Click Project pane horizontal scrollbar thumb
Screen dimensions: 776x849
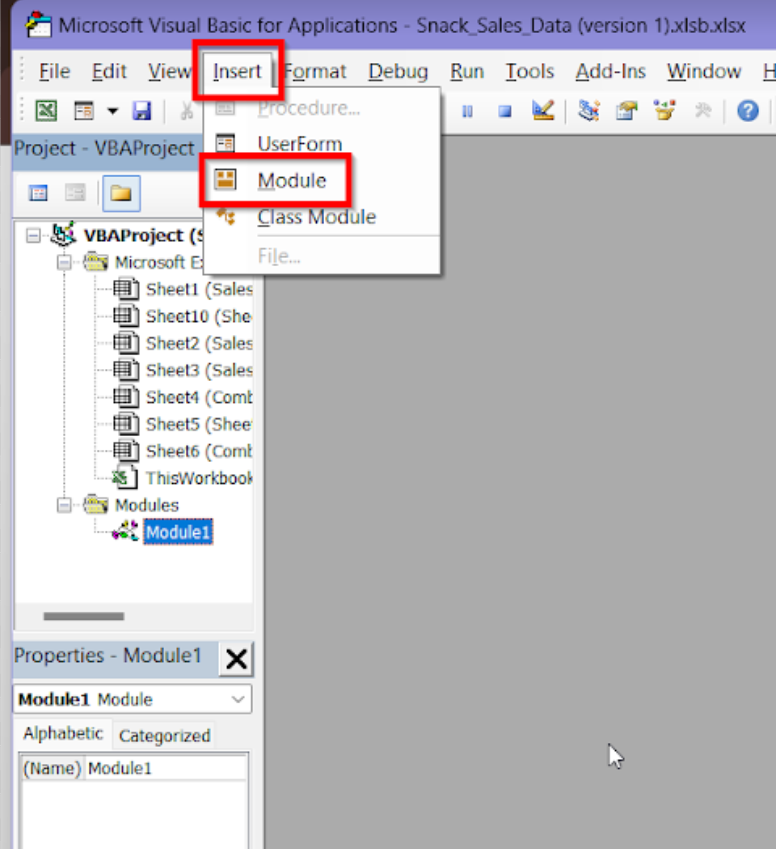pos(84,616)
